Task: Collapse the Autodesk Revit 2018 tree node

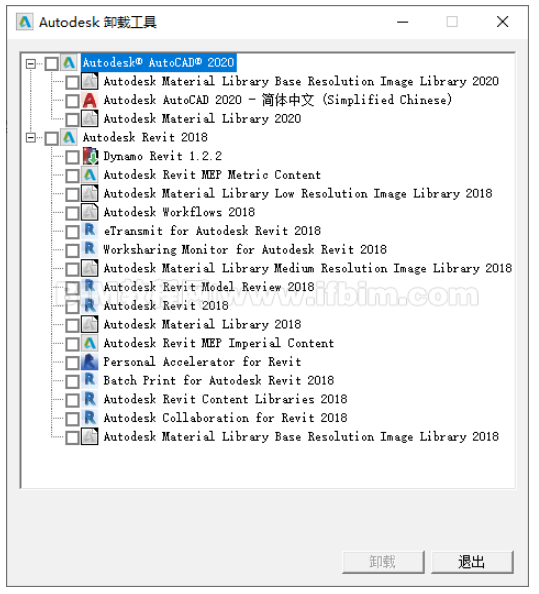Action: click(x=31, y=138)
